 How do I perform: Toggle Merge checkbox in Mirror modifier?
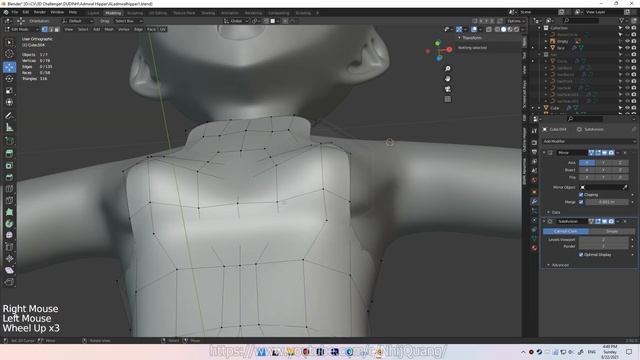581,202
